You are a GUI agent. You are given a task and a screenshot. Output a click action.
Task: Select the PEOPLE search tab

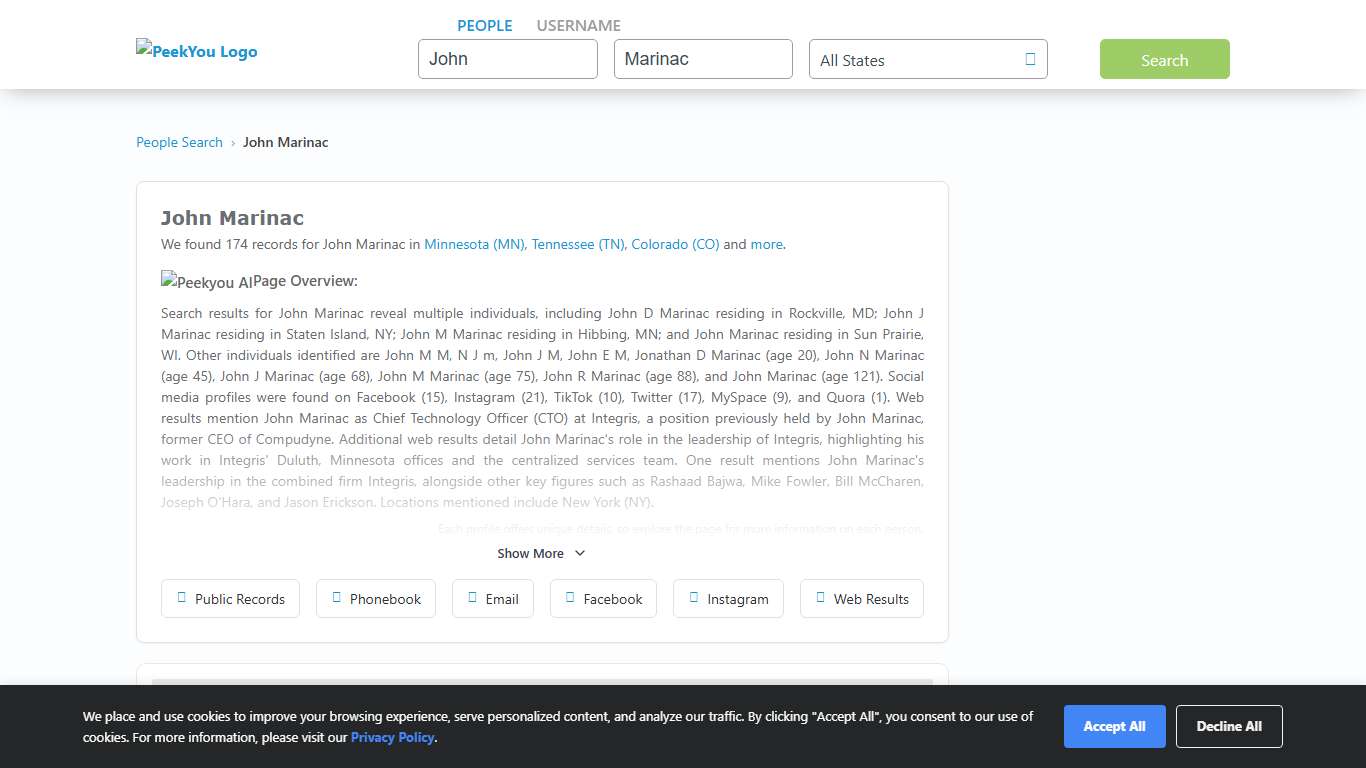[484, 26]
